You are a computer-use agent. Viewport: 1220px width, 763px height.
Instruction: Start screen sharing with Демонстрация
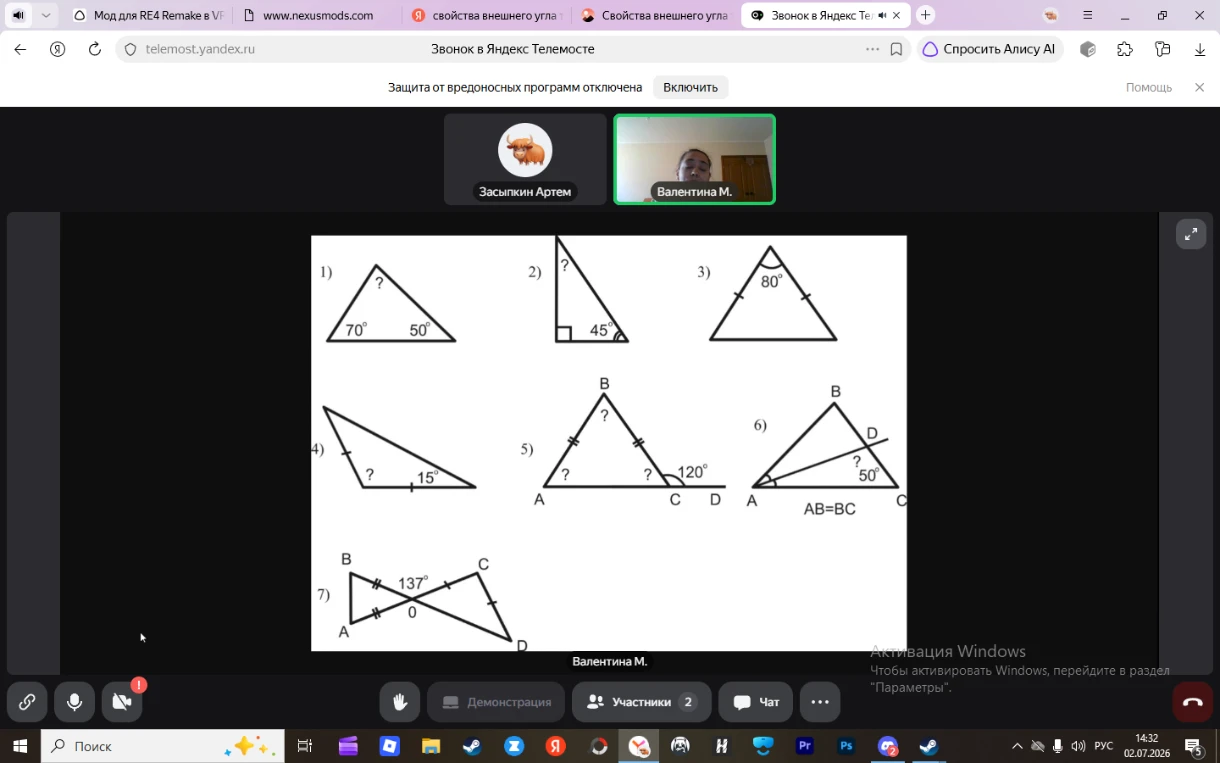(496, 702)
